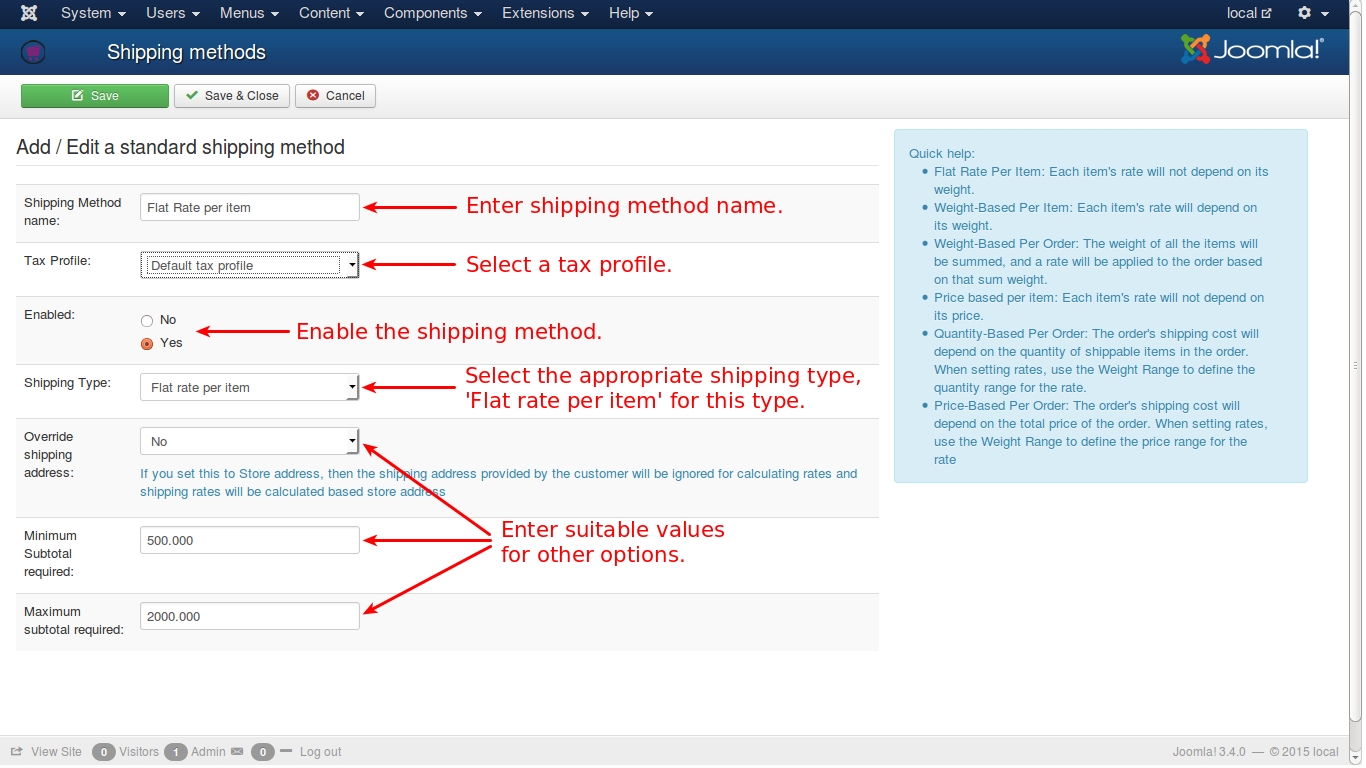Open the Override shipping address dropdown
This screenshot has width=1366, height=768.
click(x=249, y=441)
